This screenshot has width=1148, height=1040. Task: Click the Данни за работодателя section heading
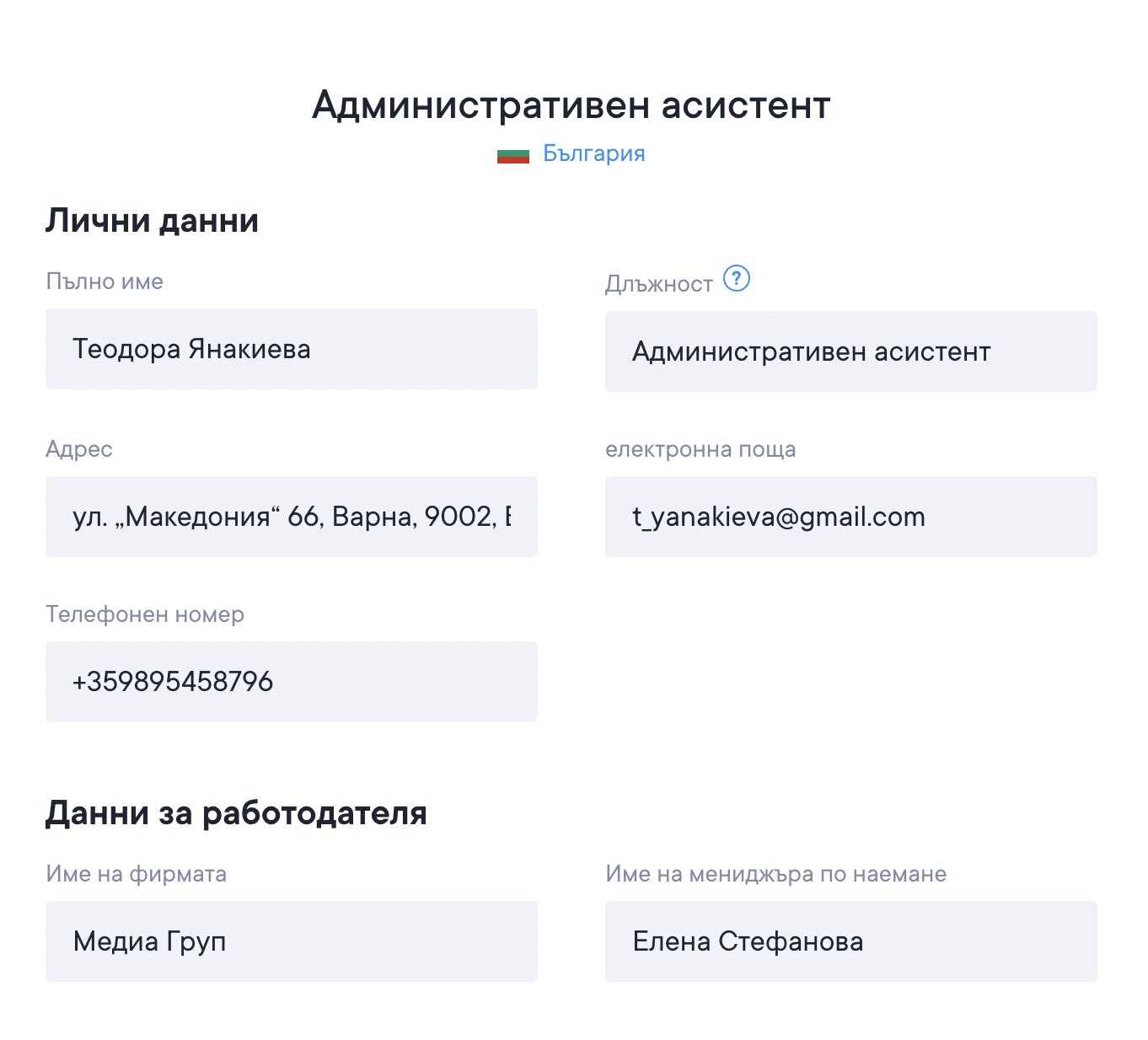(236, 813)
